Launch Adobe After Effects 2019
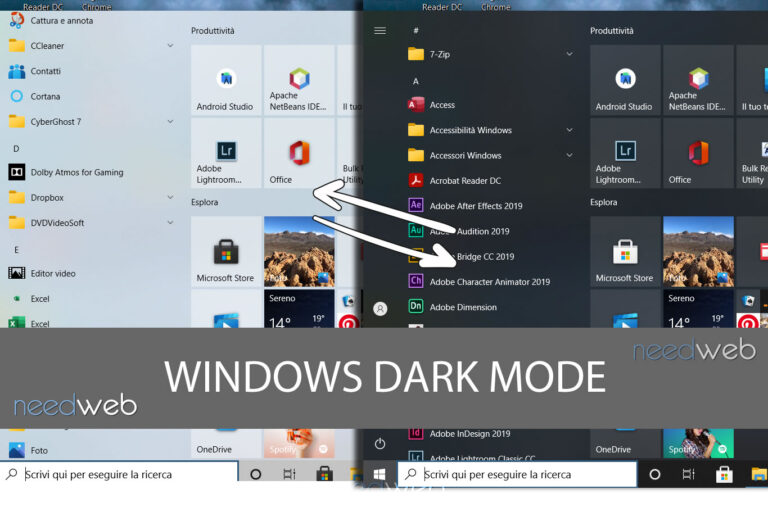The height and width of the screenshot is (512, 768). coord(465,206)
